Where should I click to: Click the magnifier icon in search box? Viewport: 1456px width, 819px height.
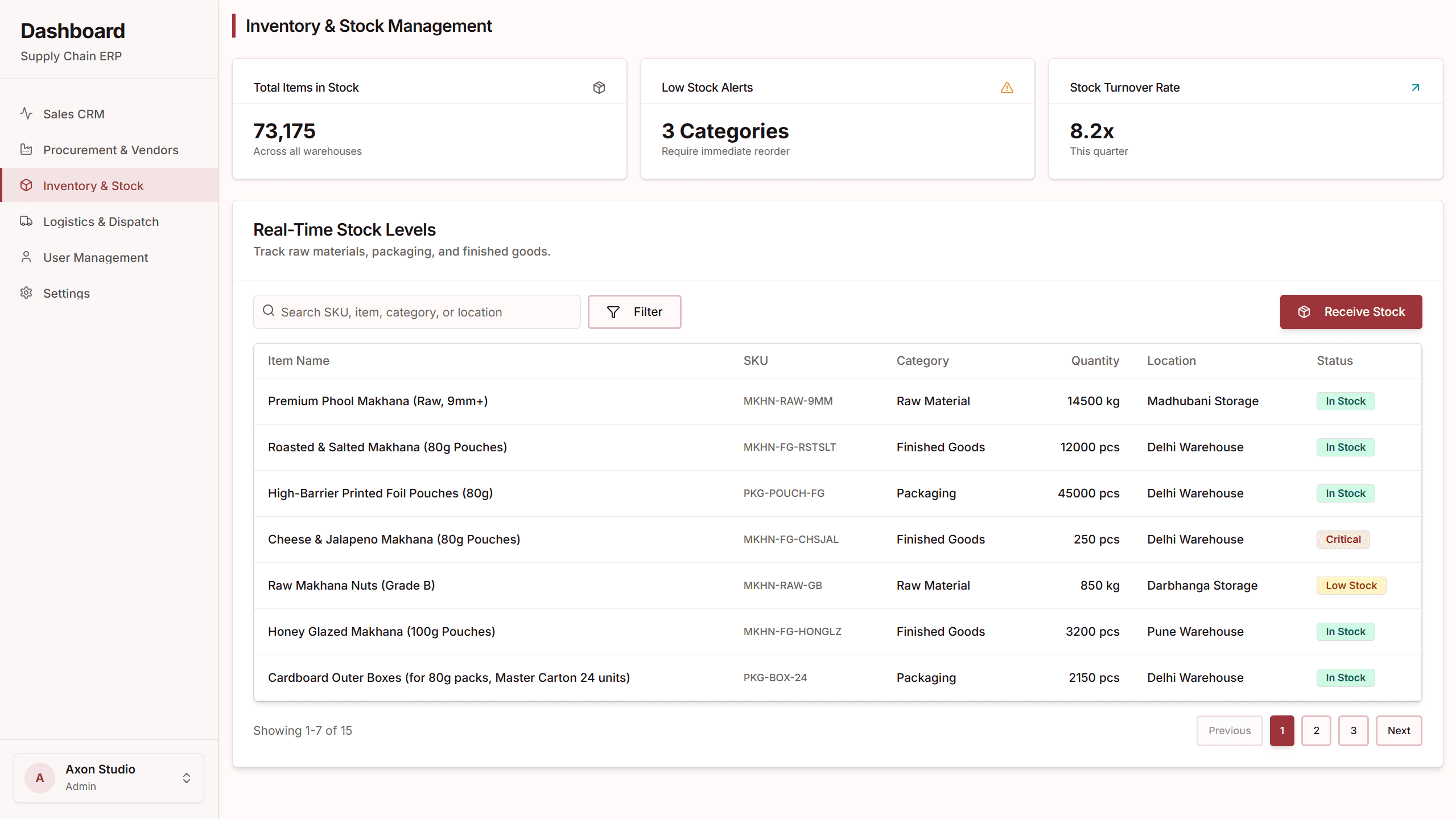click(x=269, y=311)
